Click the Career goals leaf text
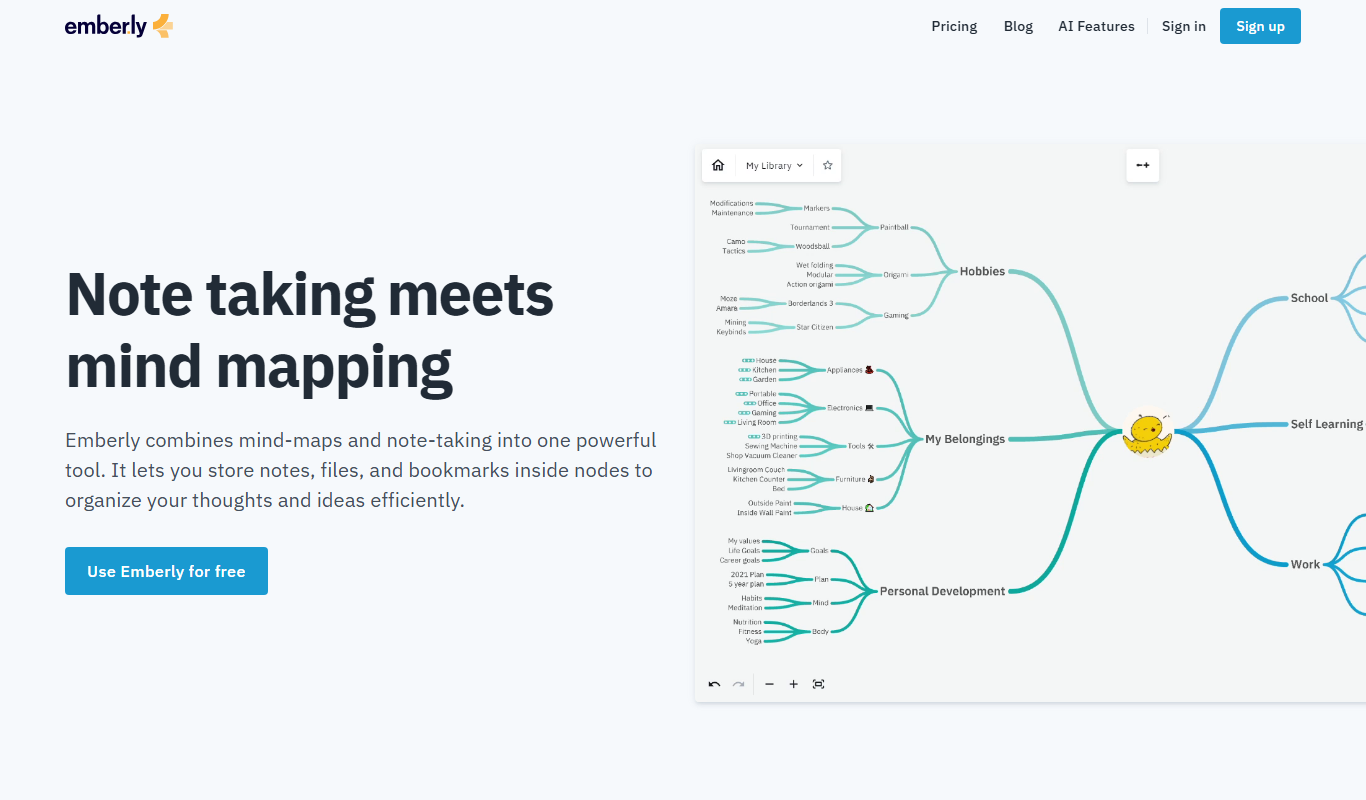 coord(740,560)
